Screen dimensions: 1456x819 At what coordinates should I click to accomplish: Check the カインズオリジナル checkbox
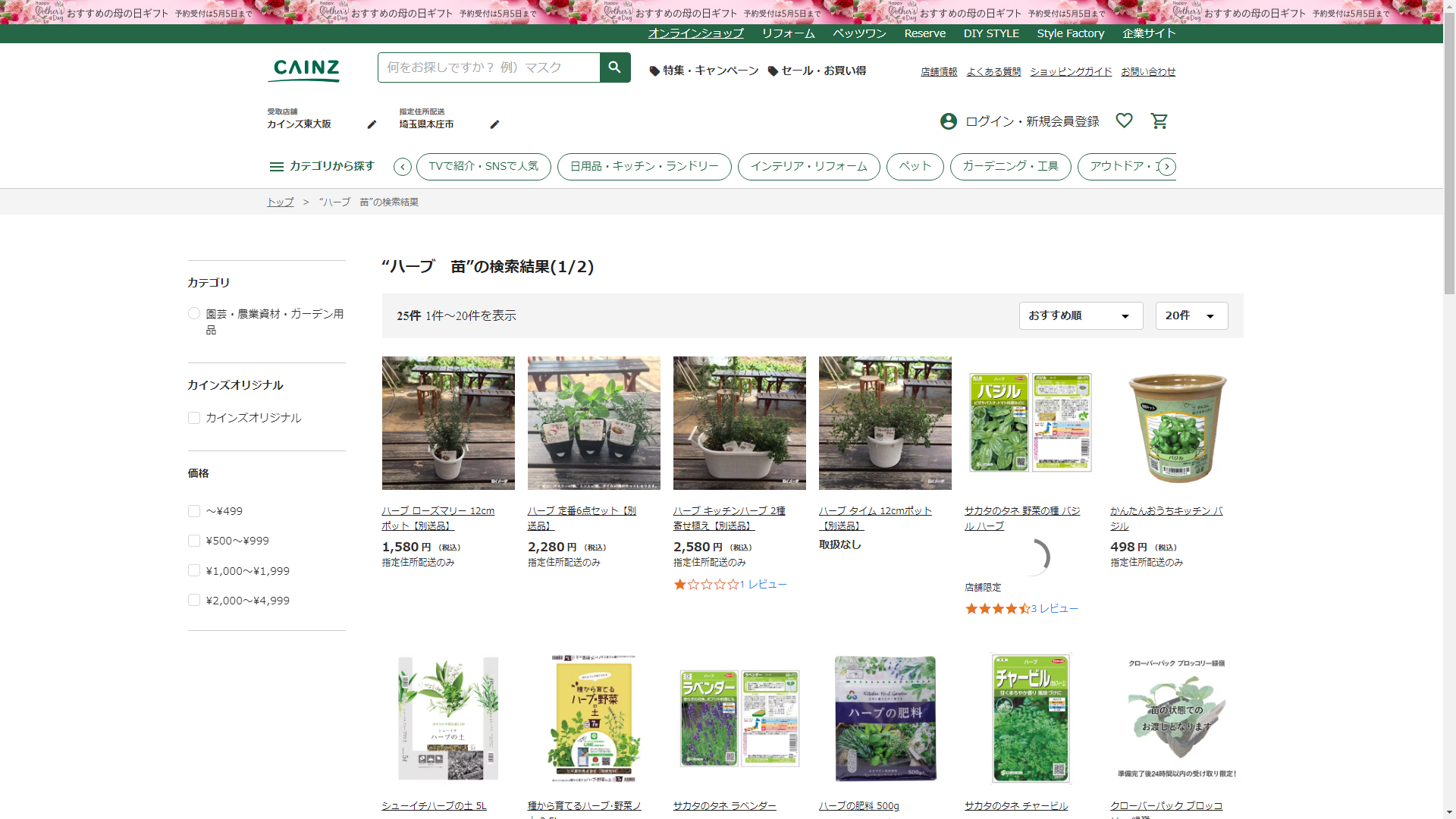coord(194,418)
